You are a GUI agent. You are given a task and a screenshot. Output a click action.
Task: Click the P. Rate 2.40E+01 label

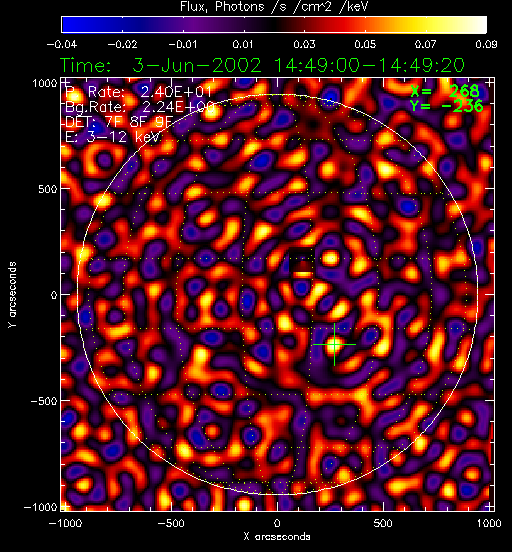point(139,92)
